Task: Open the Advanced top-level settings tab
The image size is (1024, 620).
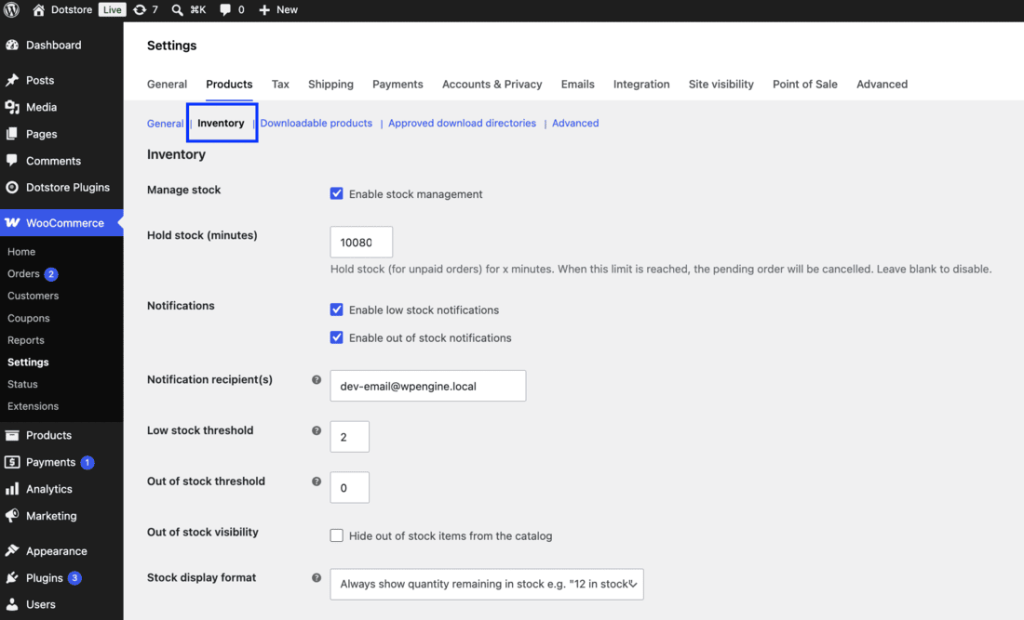Action: (x=882, y=84)
